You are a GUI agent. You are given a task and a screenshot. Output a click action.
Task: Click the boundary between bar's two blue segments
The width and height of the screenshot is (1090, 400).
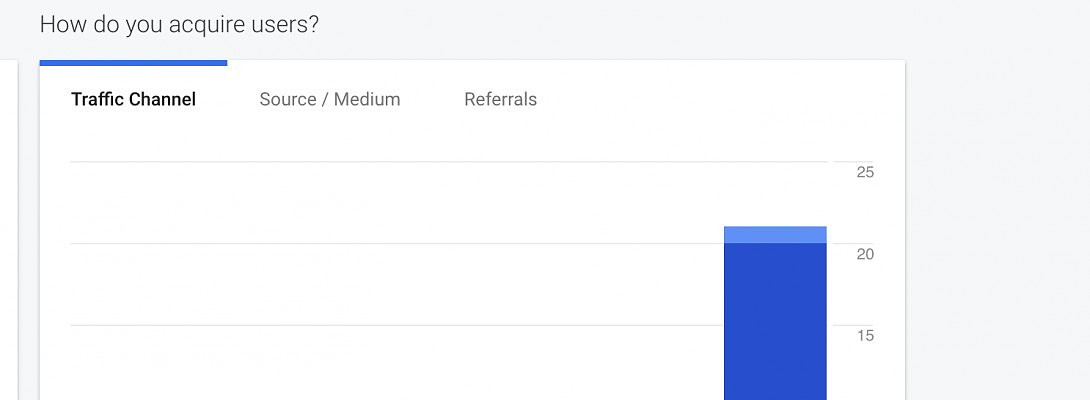click(x=775, y=243)
